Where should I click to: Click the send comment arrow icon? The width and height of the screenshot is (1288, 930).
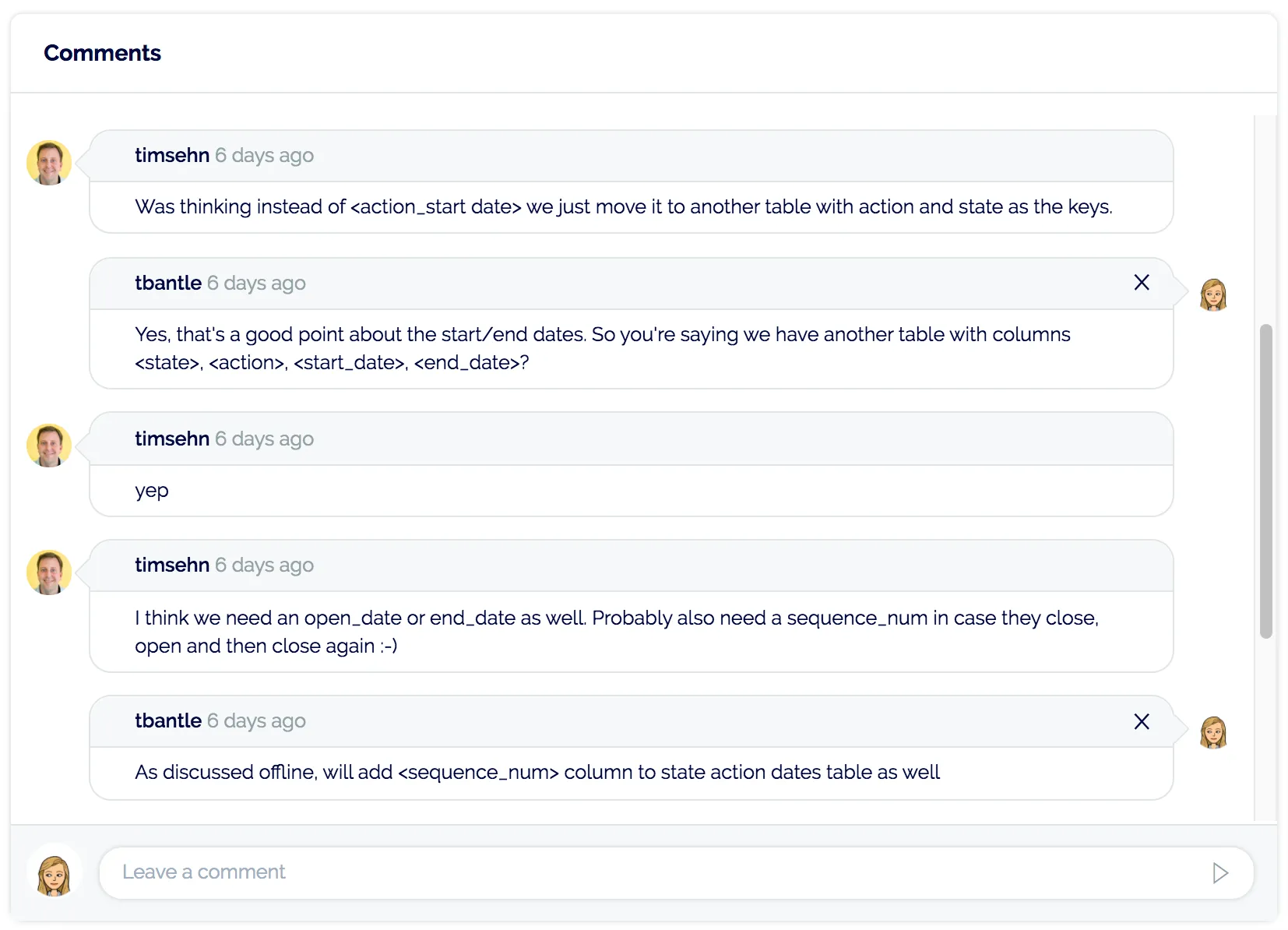[x=1219, y=873]
